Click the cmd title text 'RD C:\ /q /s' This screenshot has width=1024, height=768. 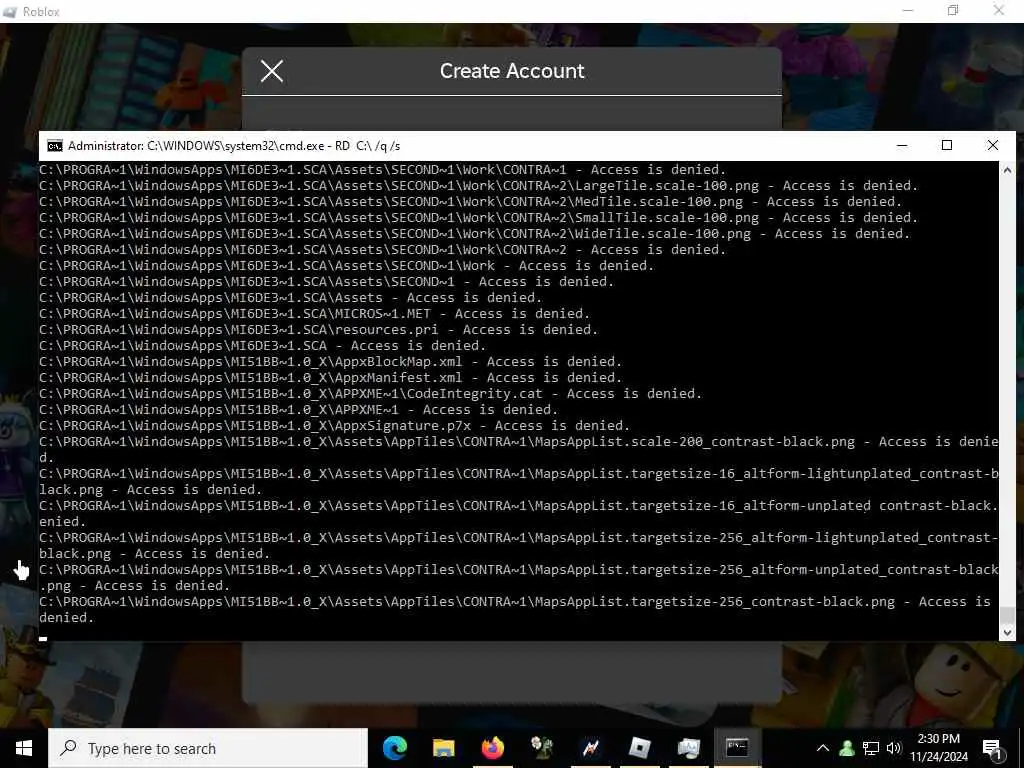click(368, 146)
